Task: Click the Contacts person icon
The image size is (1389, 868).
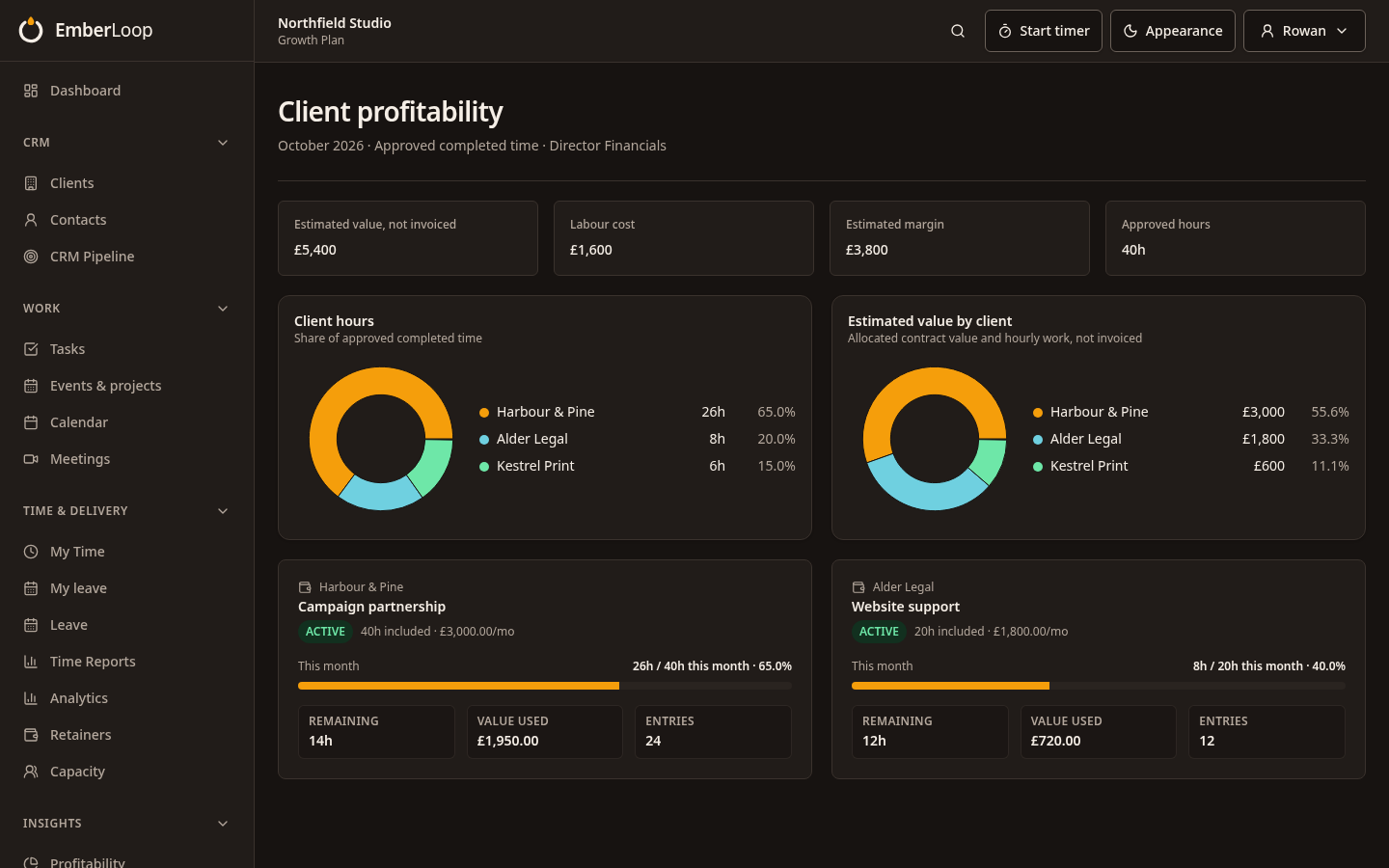Action: click(31, 220)
